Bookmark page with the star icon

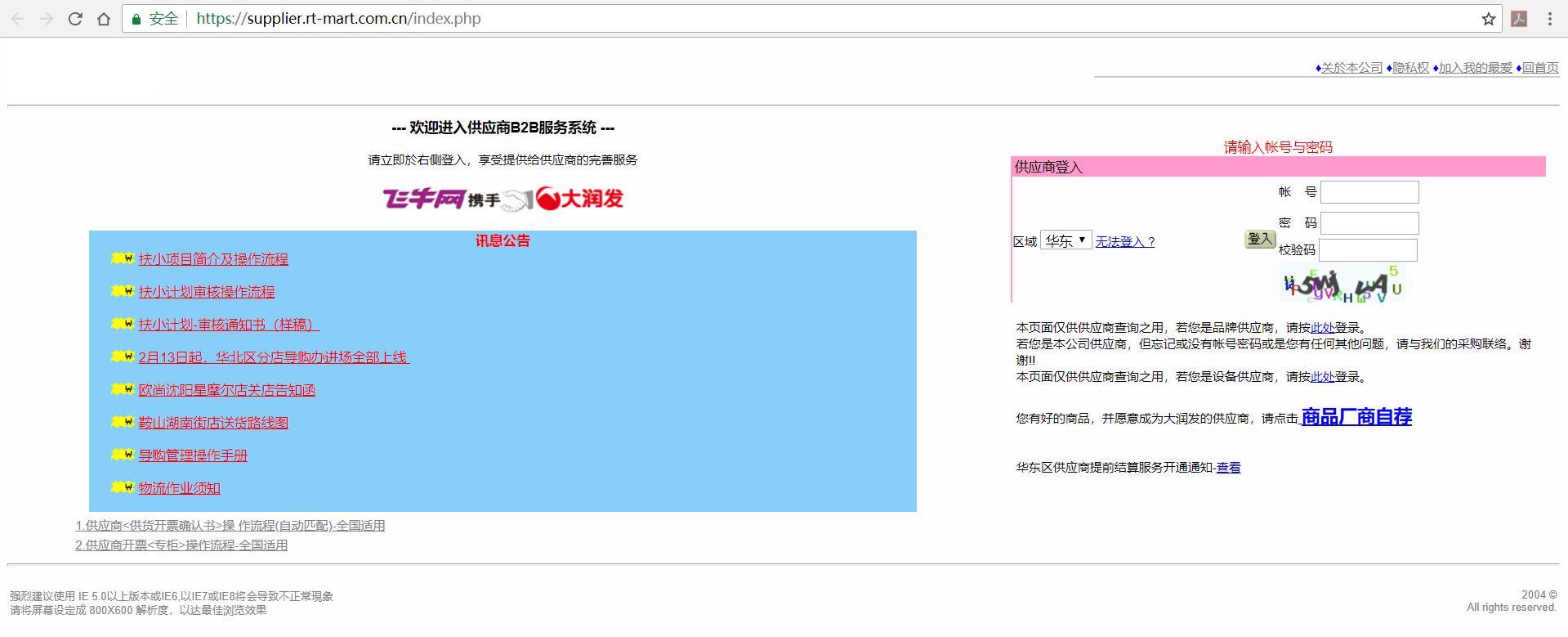[1488, 19]
